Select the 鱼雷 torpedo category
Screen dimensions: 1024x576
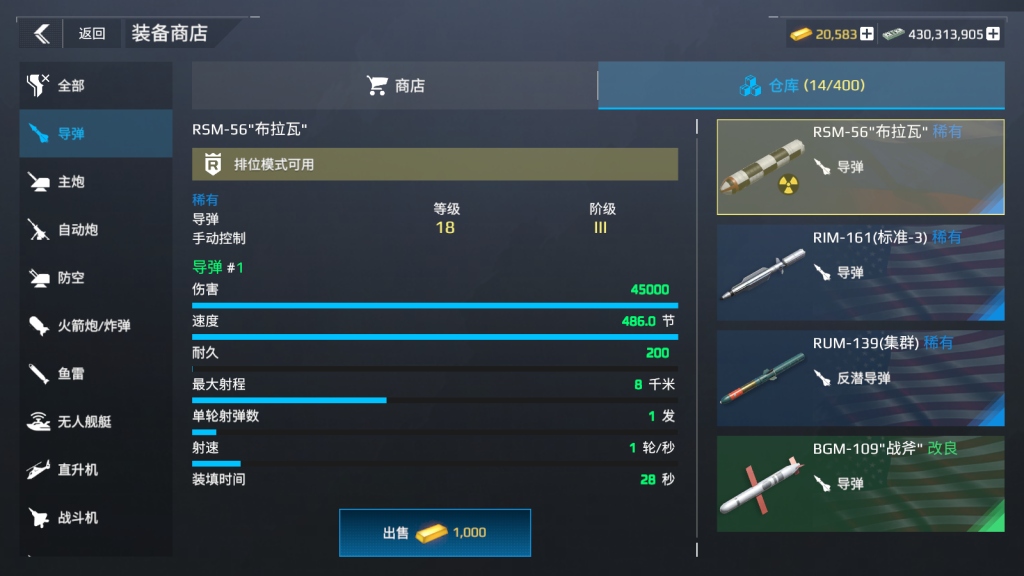click(x=96, y=374)
